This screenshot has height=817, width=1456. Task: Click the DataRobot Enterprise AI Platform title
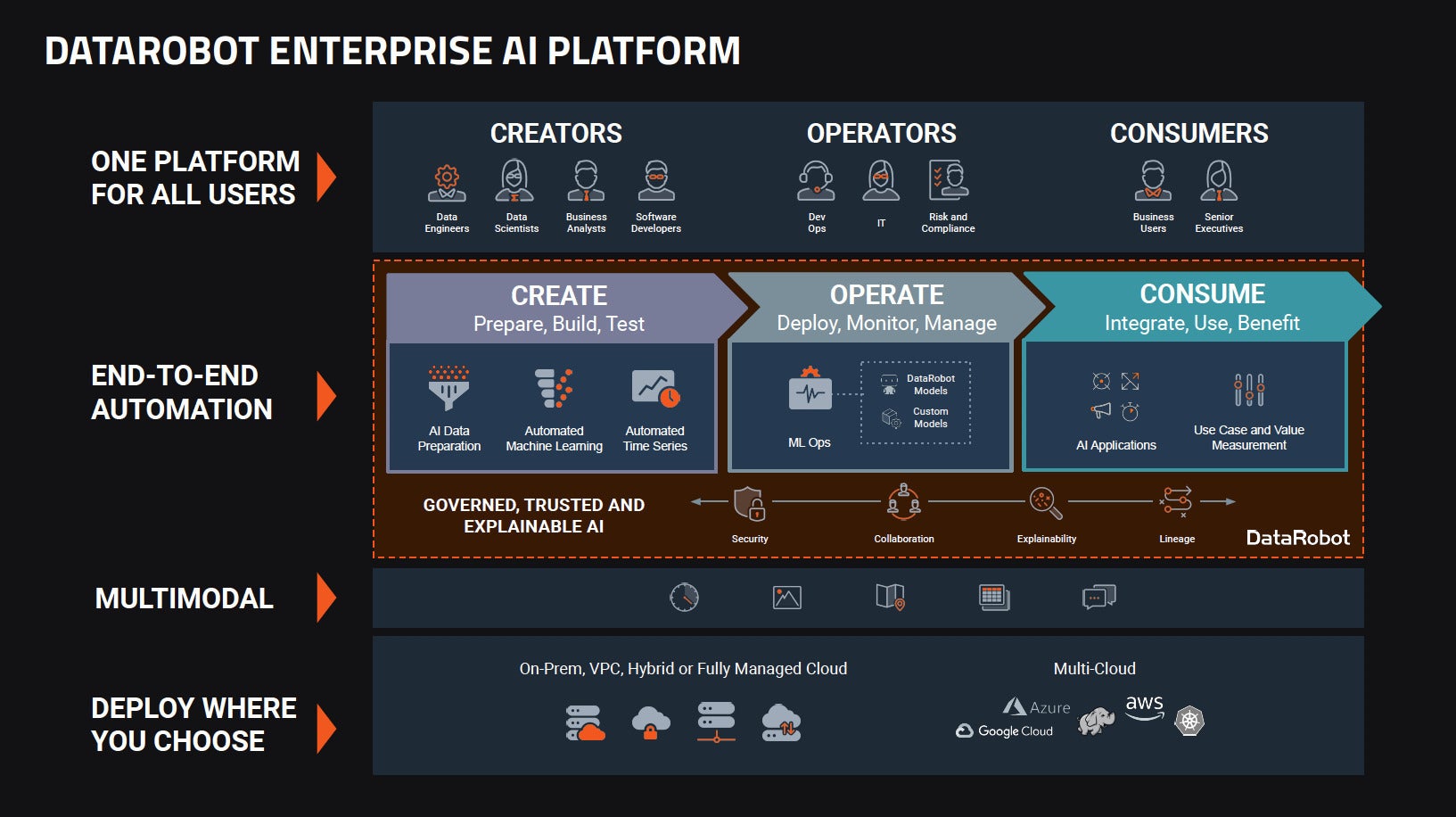click(392, 51)
